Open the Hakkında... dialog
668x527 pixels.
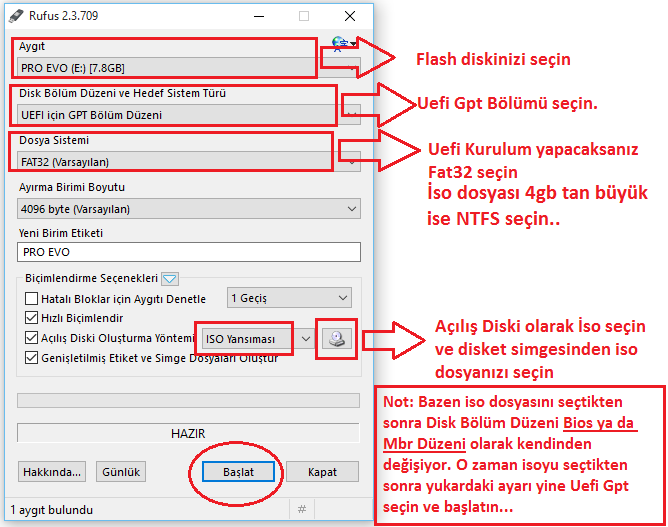[x=52, y=472]
